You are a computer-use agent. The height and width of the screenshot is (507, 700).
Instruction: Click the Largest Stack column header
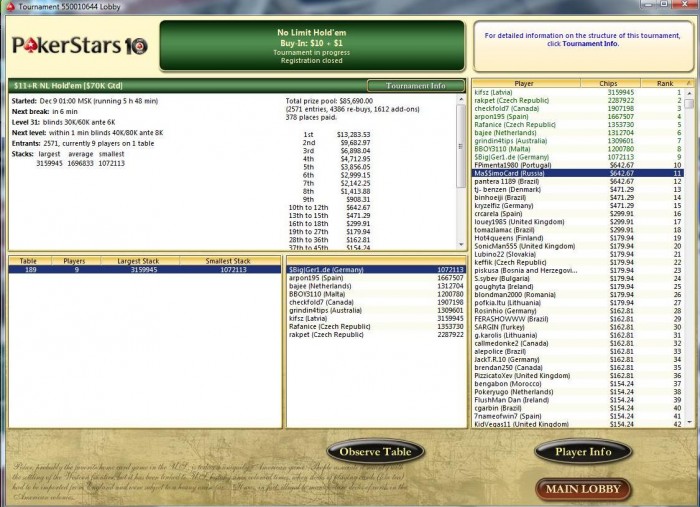tap(140, 261)
